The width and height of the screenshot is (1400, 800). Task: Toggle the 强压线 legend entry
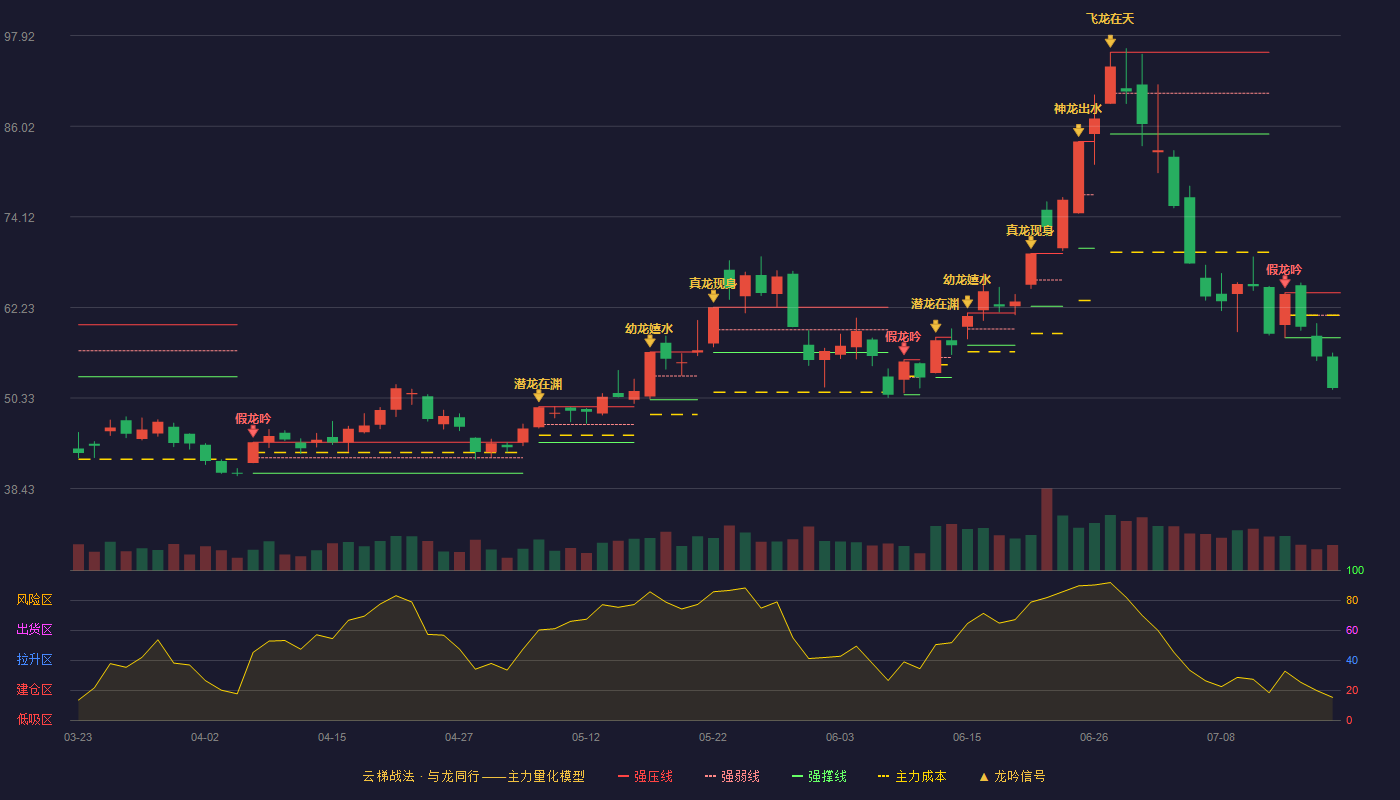tap(645, 776)
